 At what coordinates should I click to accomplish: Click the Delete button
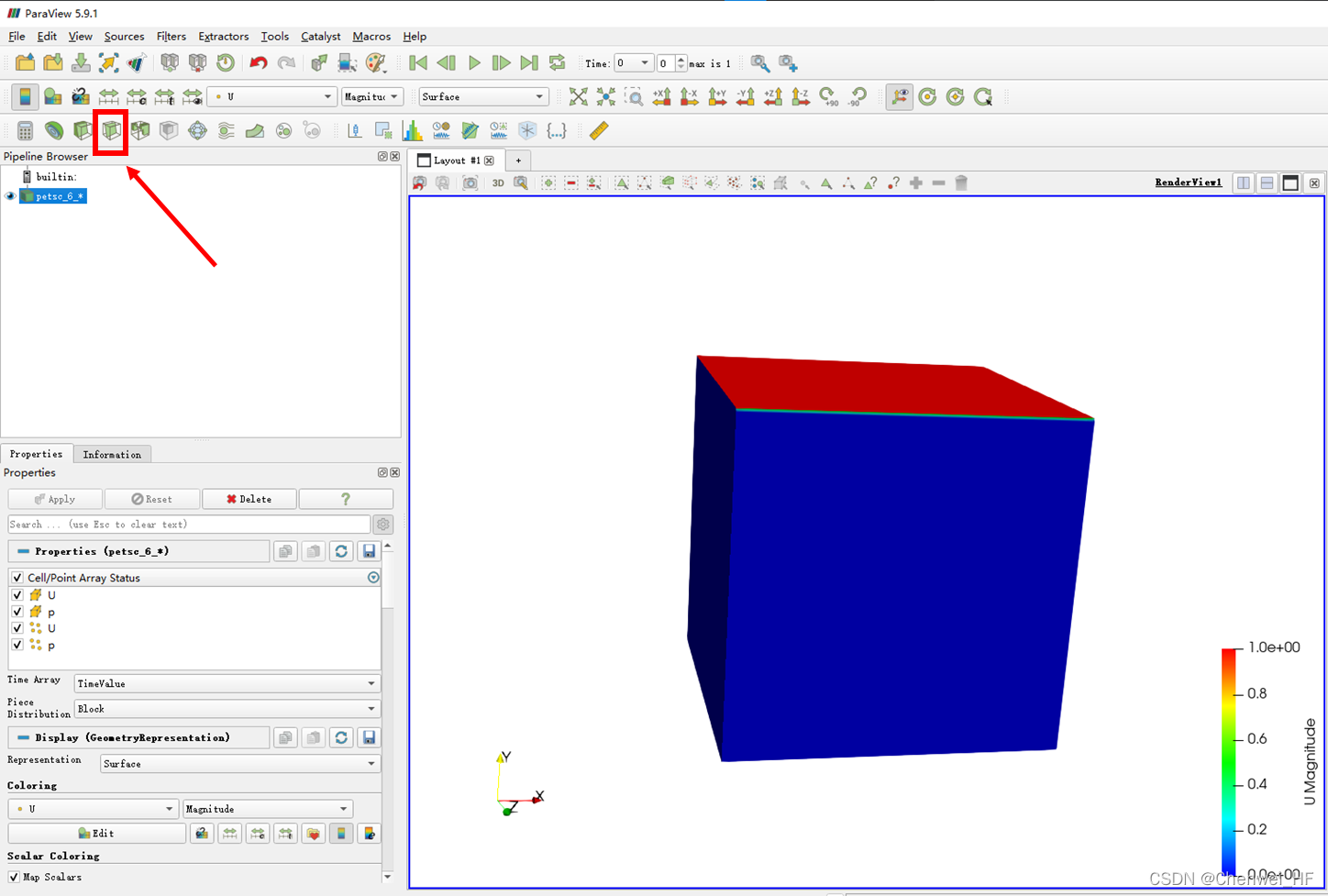click(x=249, y=499)
